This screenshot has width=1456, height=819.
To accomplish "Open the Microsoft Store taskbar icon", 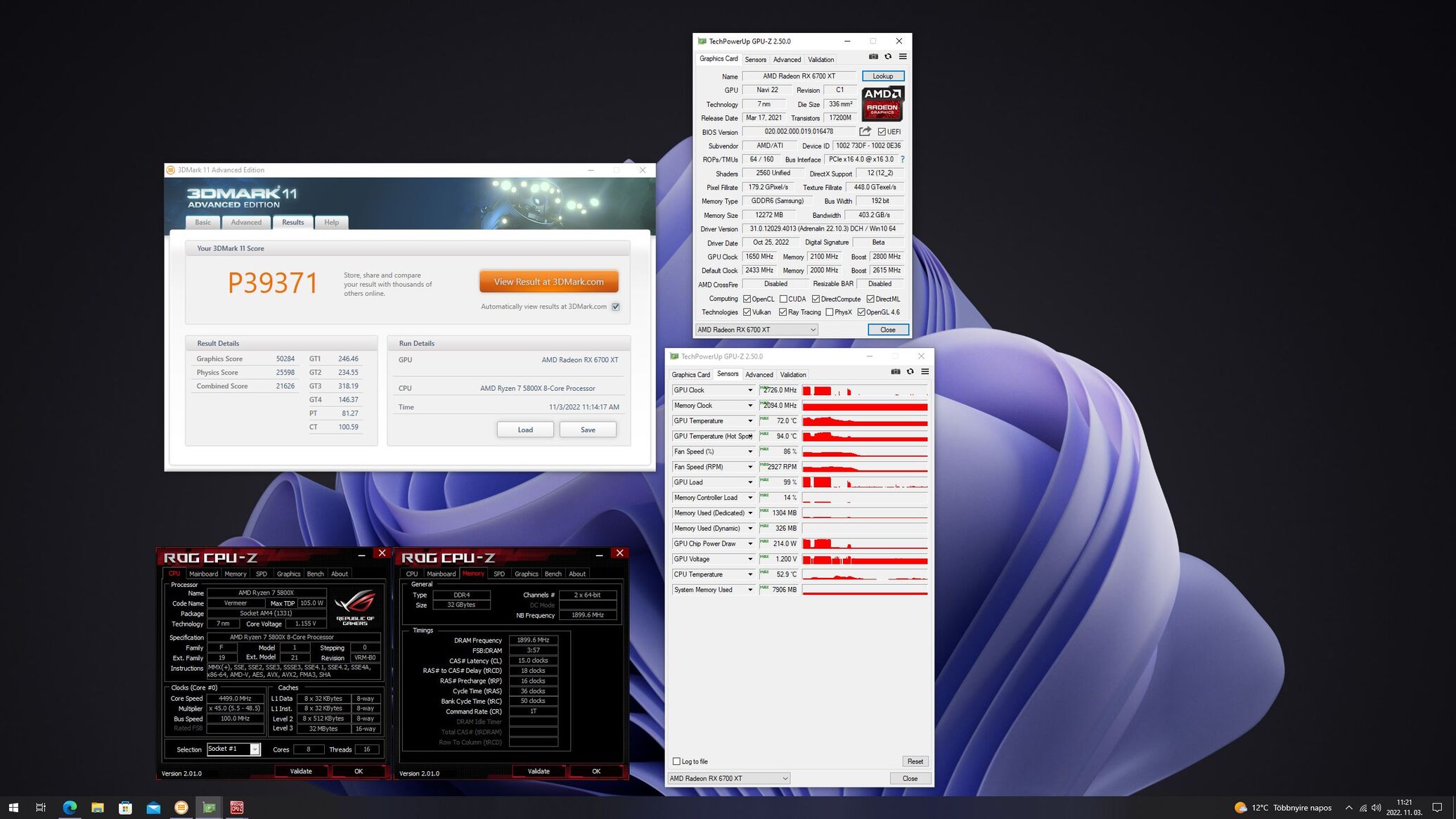I will [x=125, y=808].
